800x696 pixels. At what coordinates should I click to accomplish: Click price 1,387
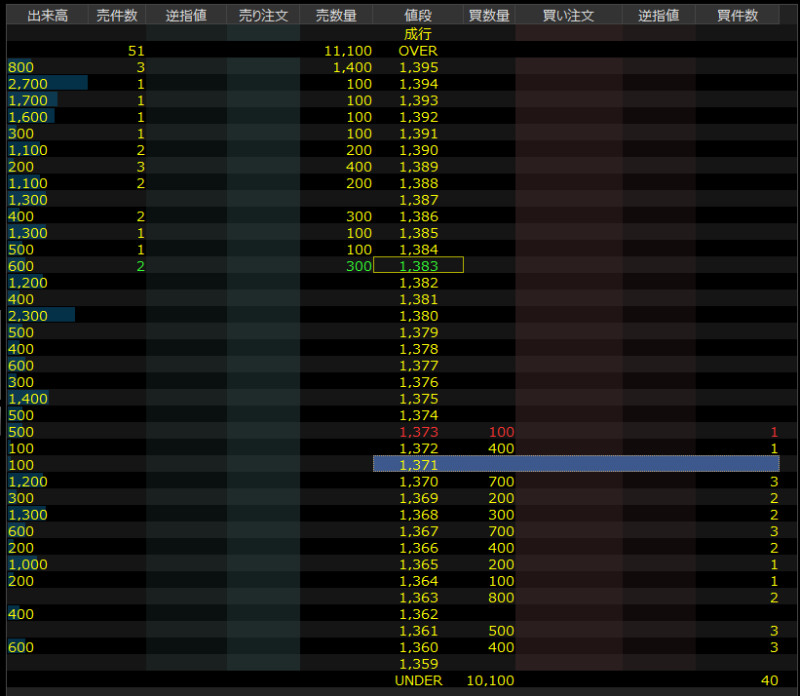418,200
